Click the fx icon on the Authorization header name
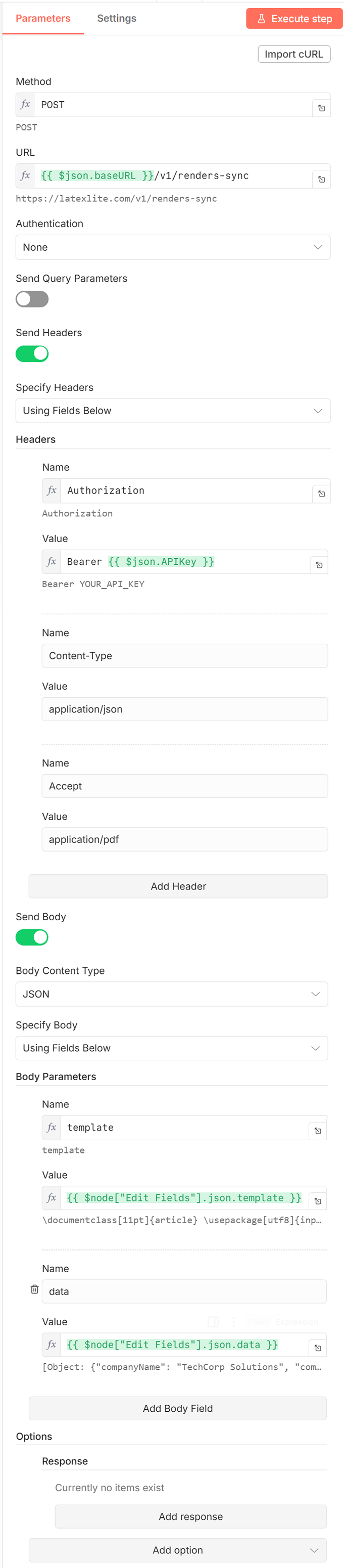The width and height of the screenshot is (344, 1568). [x=52, y=490]
